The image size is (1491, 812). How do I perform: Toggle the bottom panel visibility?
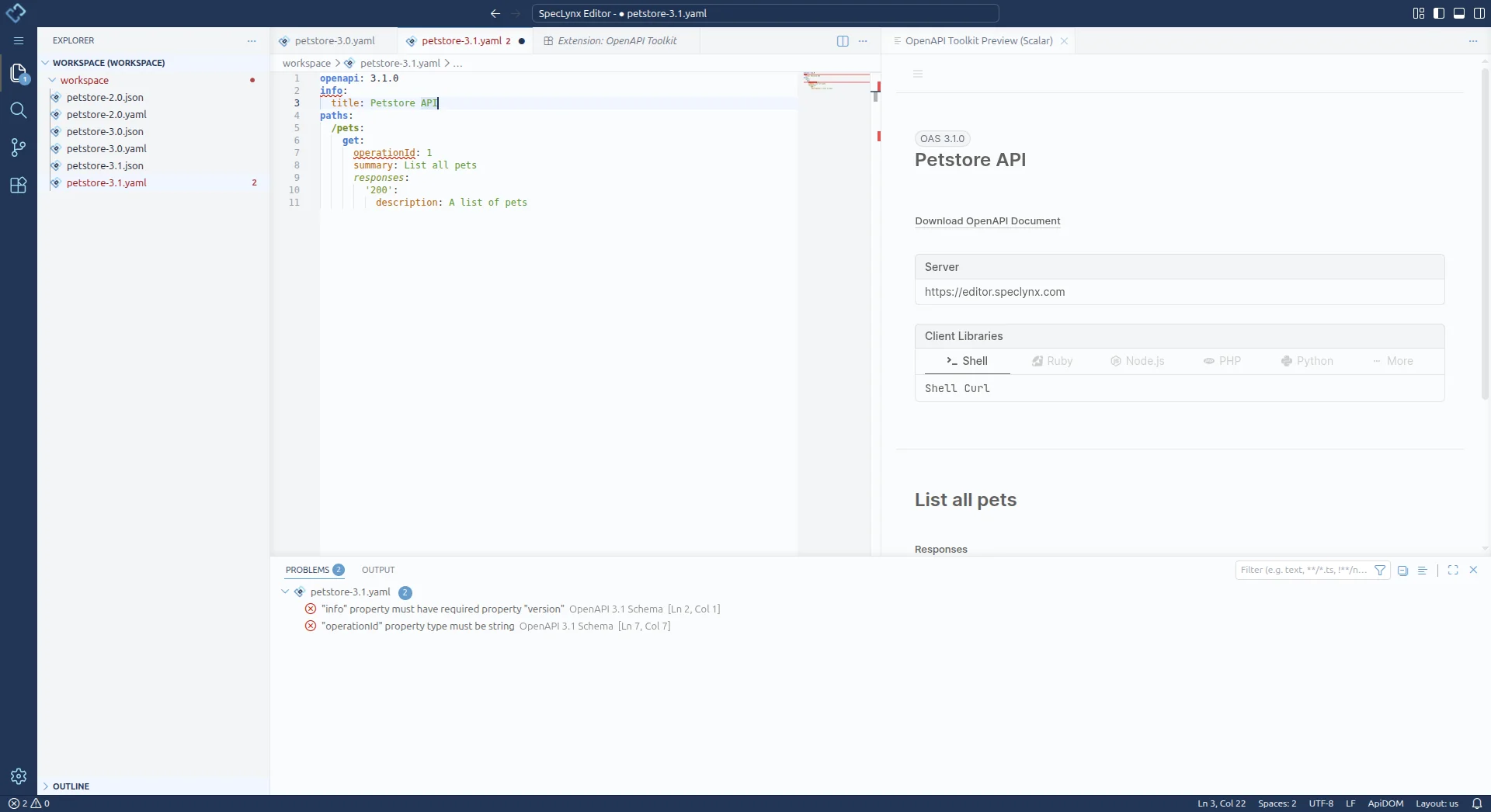tap(1459, 13)
